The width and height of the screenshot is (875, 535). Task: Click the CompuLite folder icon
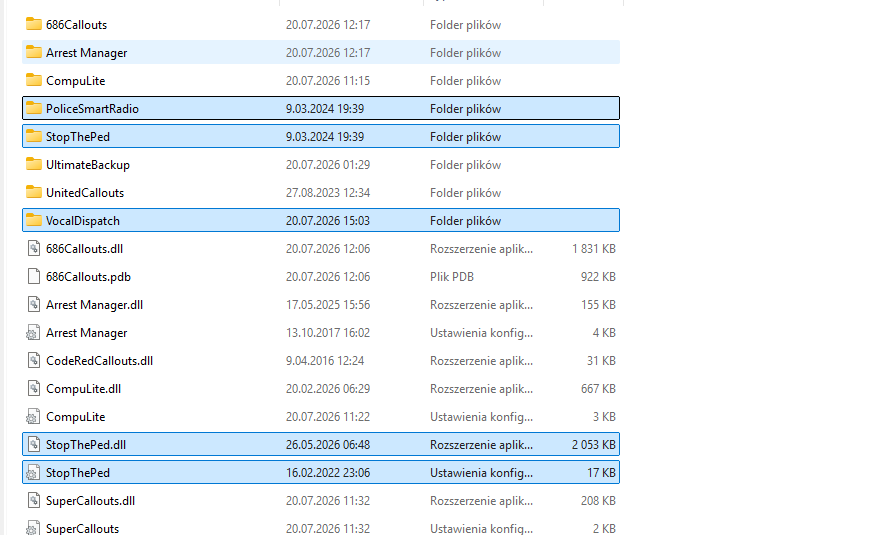[33, 80]
